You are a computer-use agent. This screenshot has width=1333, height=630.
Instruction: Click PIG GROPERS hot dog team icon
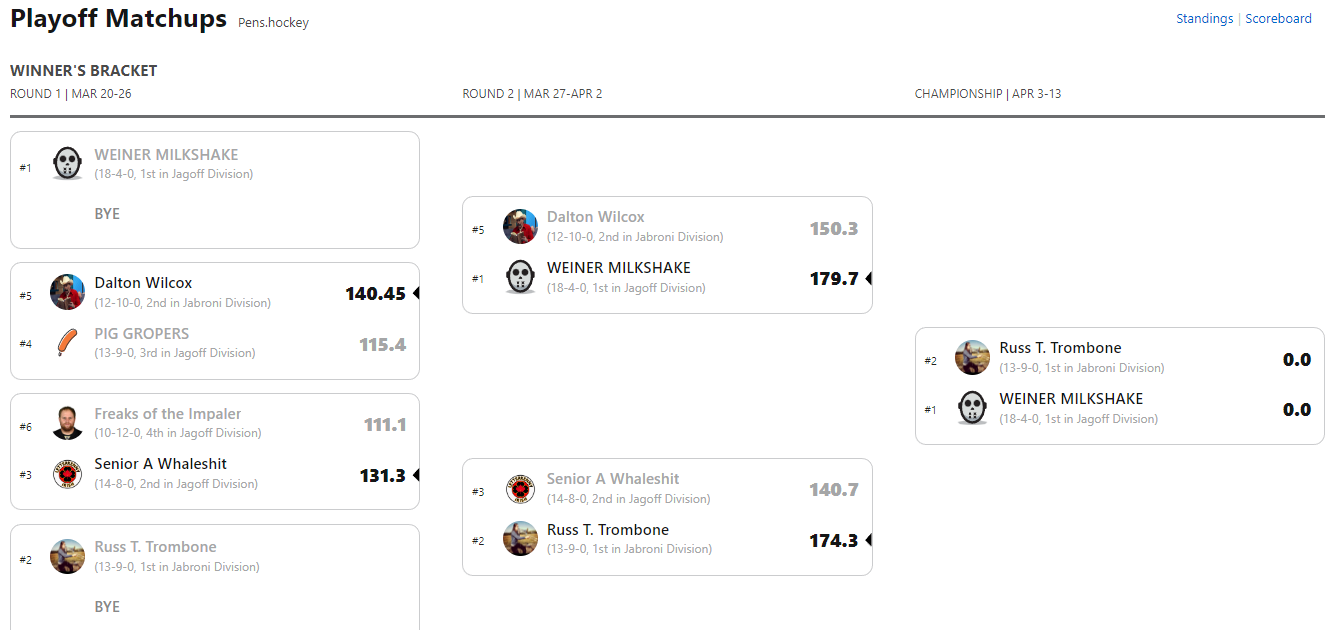coord(67,343)
